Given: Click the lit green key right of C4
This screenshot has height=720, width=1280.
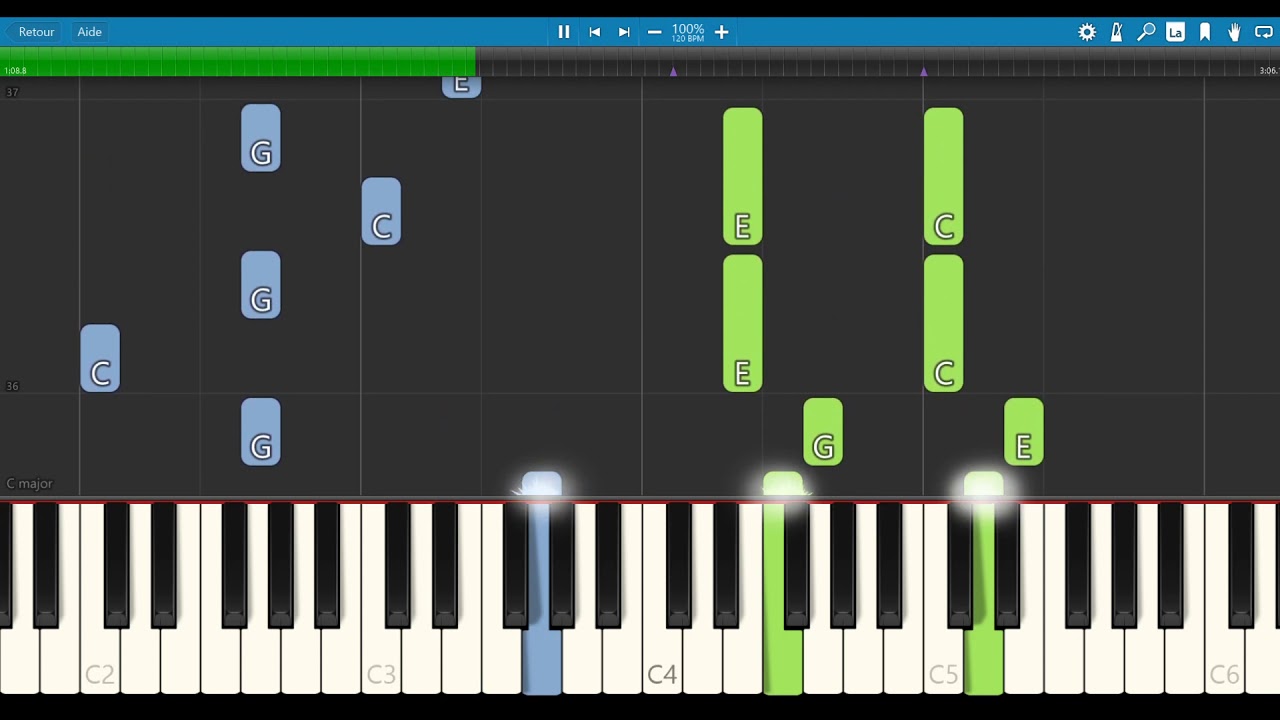Looking at the screenshot, I should [x=783, y=660].
